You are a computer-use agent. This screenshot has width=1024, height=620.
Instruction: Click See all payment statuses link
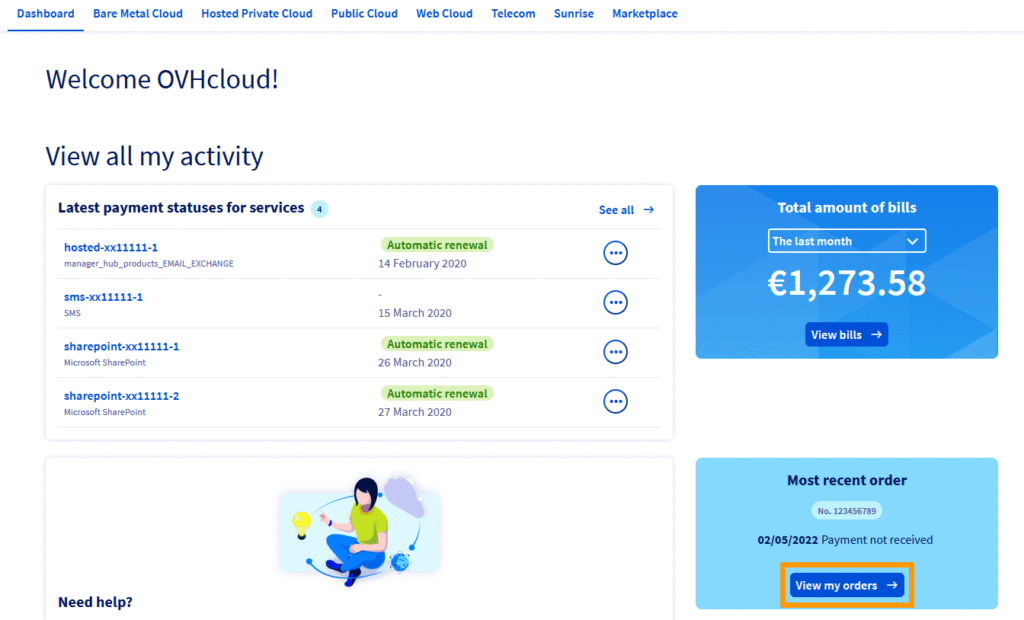(x=626, y=210)
